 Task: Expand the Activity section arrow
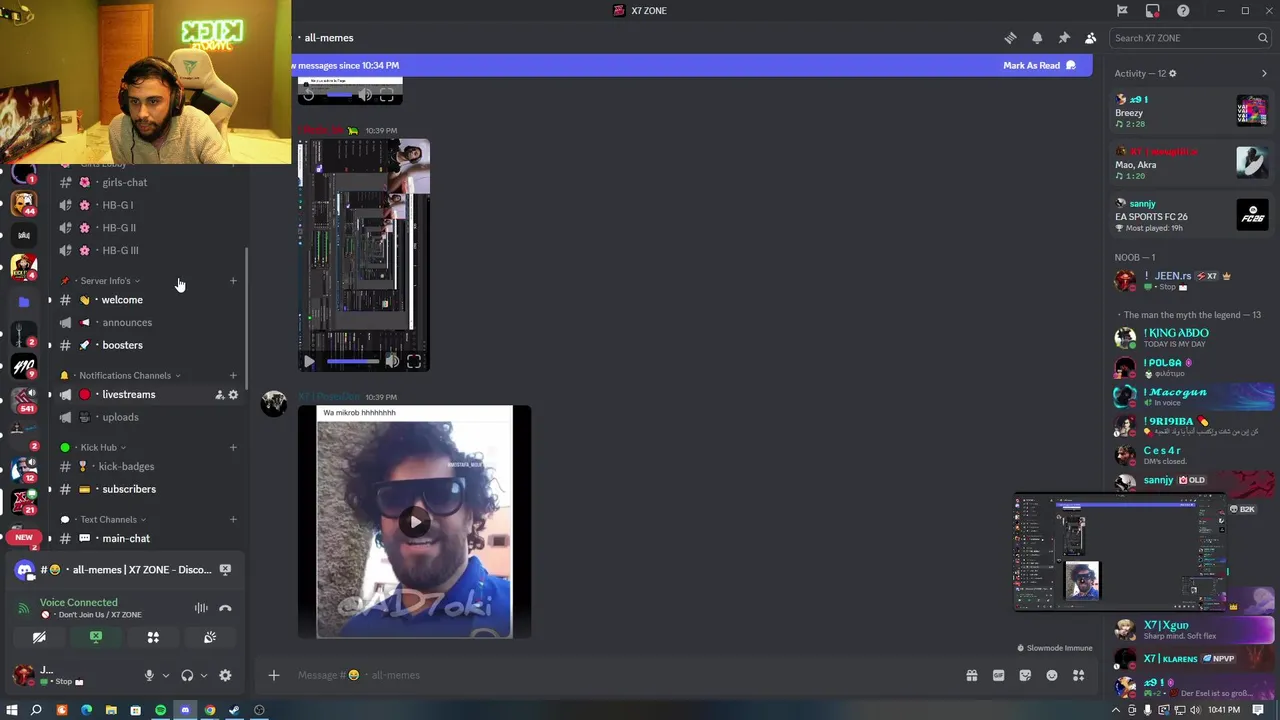(x=1264, y=73)
